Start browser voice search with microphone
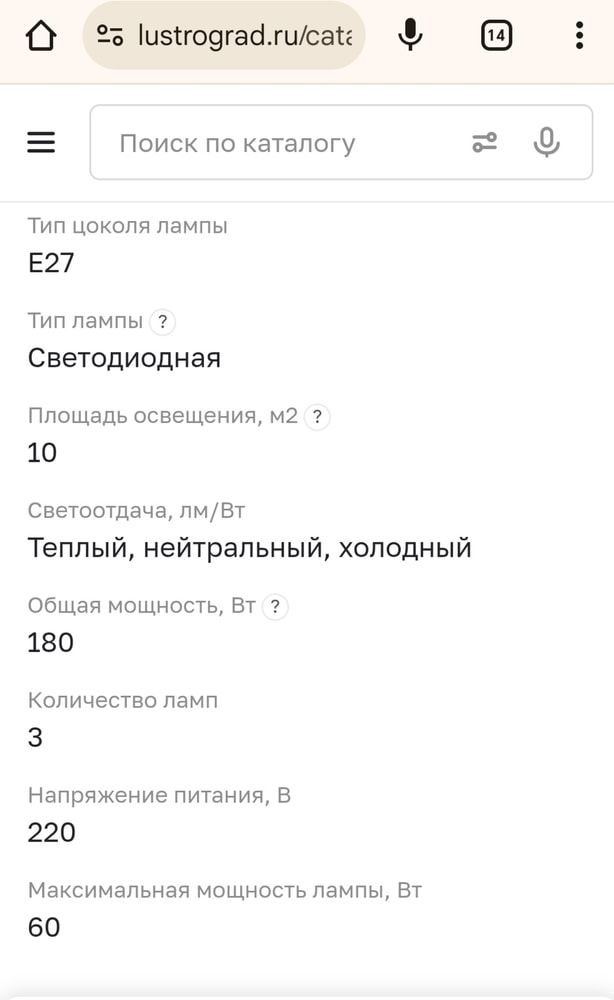This screenshot has height=1000, width=614. (409, 36)
